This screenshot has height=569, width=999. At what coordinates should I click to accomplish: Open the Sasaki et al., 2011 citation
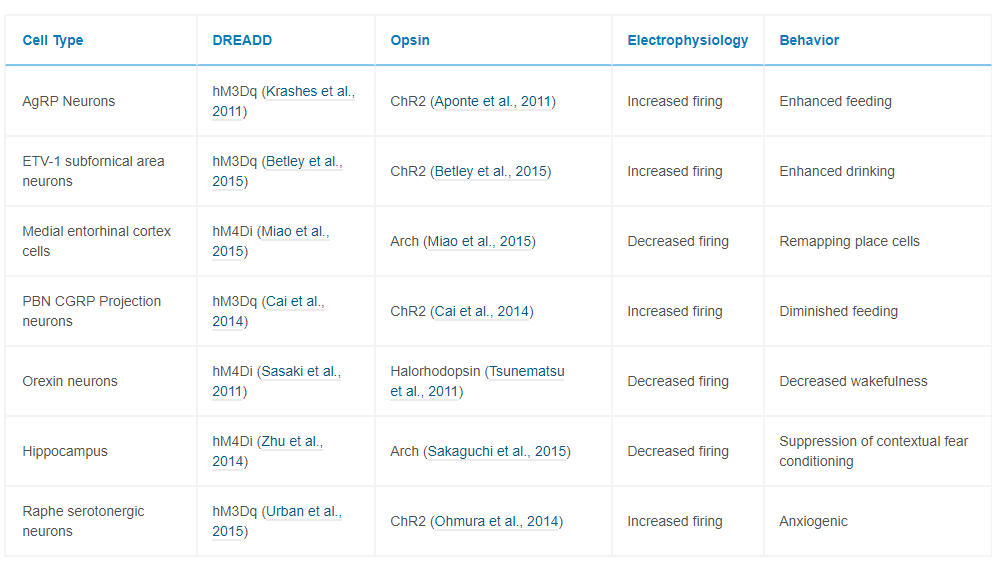301,371
